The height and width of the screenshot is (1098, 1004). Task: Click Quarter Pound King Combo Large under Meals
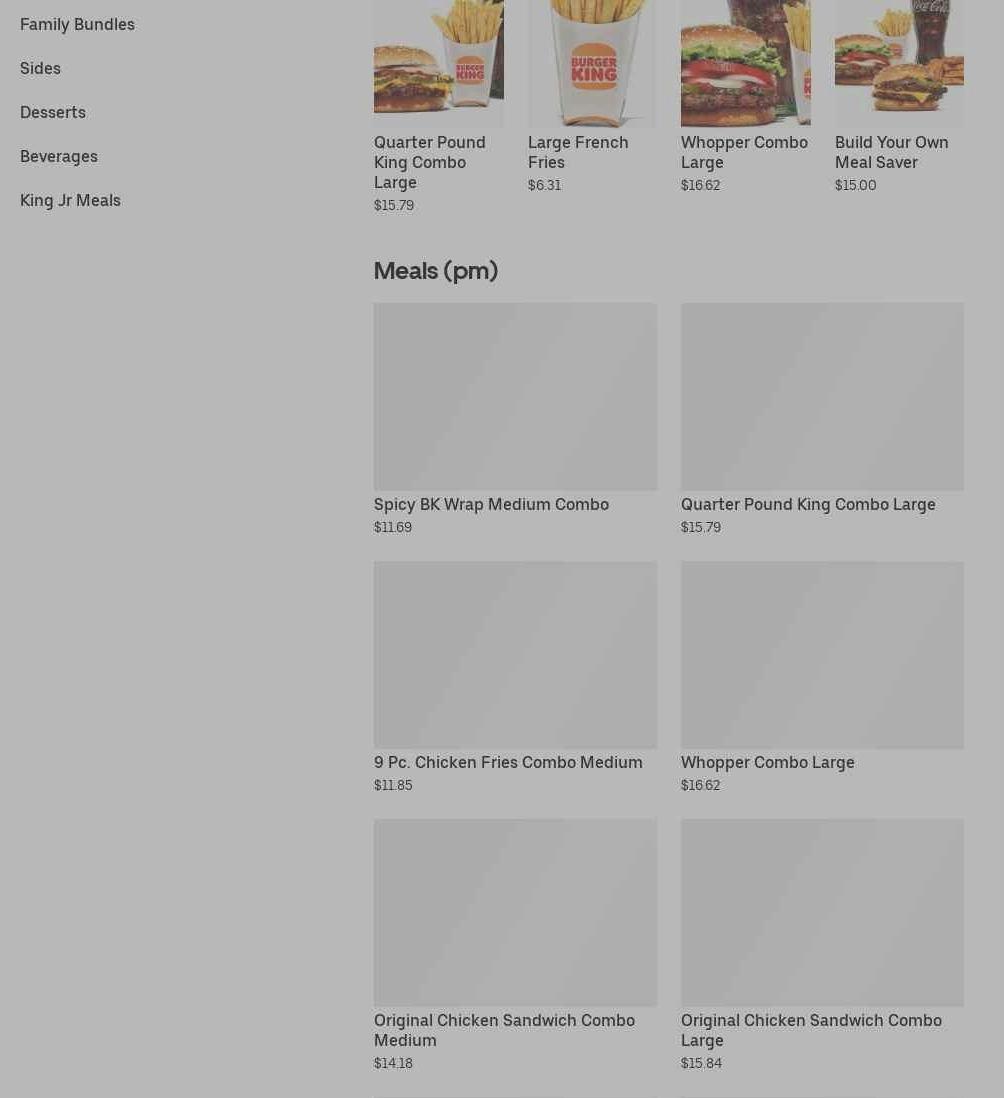coord(808,505)
